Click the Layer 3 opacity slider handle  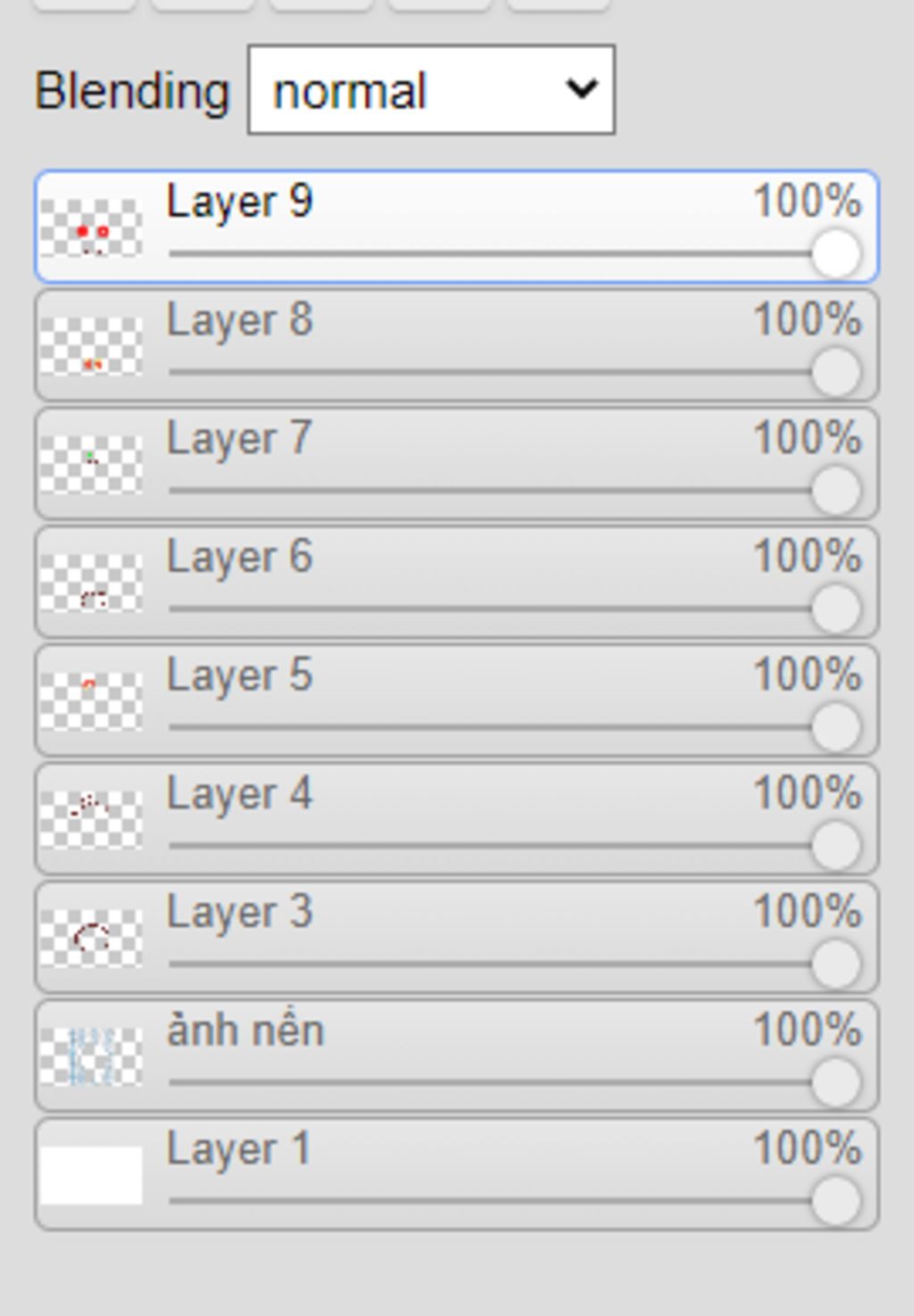pyautogui.click(x=836, y=964)
